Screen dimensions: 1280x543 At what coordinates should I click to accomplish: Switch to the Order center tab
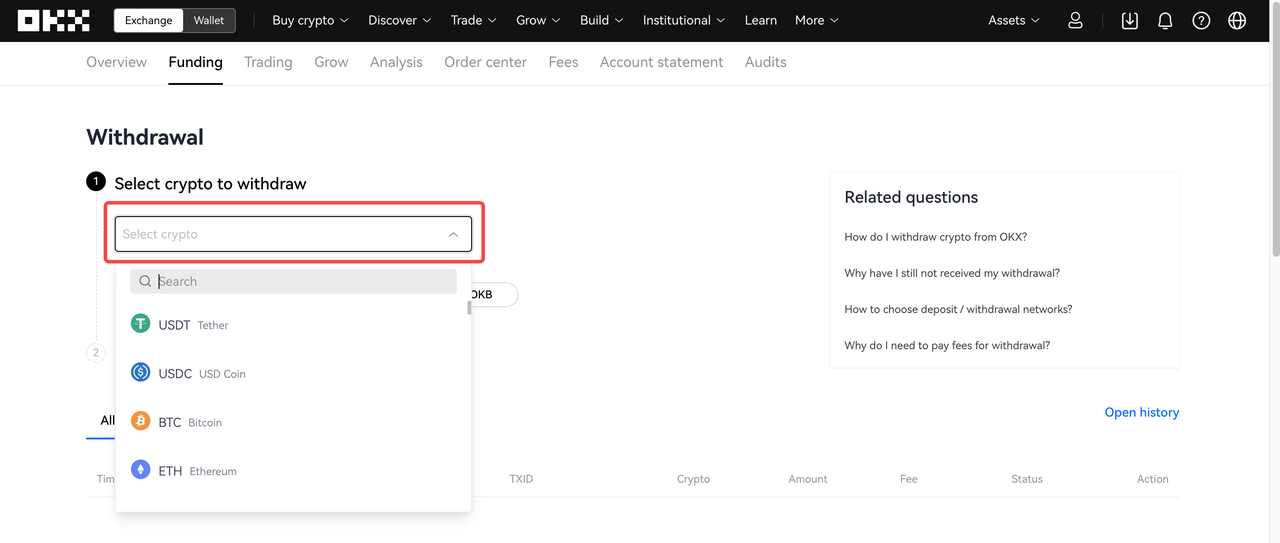485,62
